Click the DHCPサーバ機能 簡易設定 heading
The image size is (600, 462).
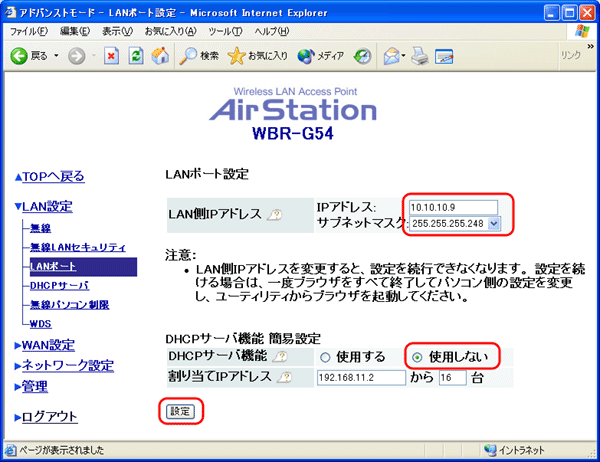(243, 339)
